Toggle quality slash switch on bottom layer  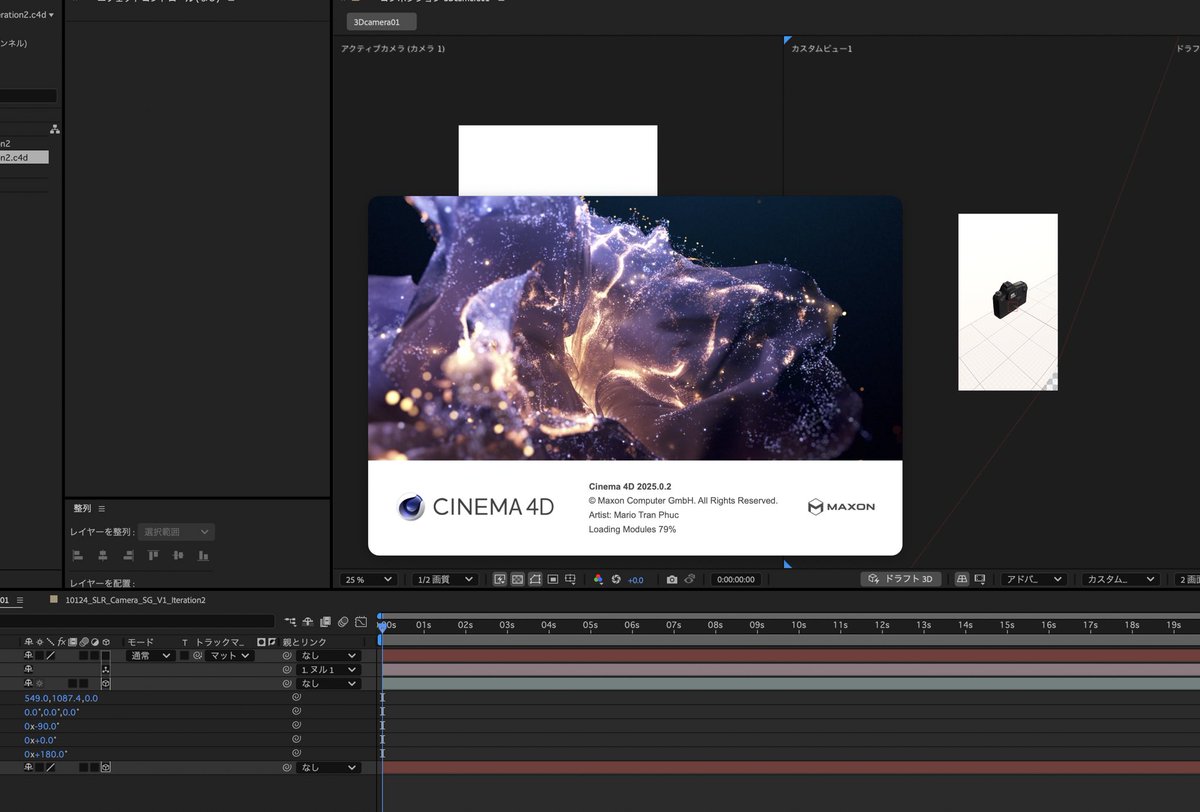[x=51, y=767]
